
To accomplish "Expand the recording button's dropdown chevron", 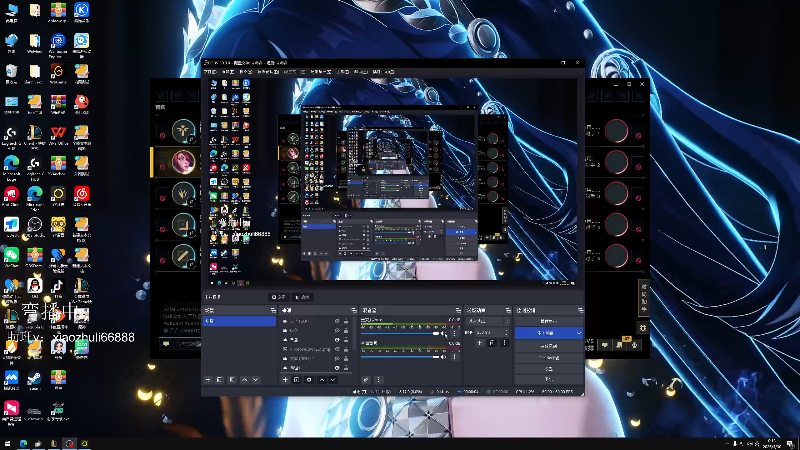I will (x=579, y=333).
